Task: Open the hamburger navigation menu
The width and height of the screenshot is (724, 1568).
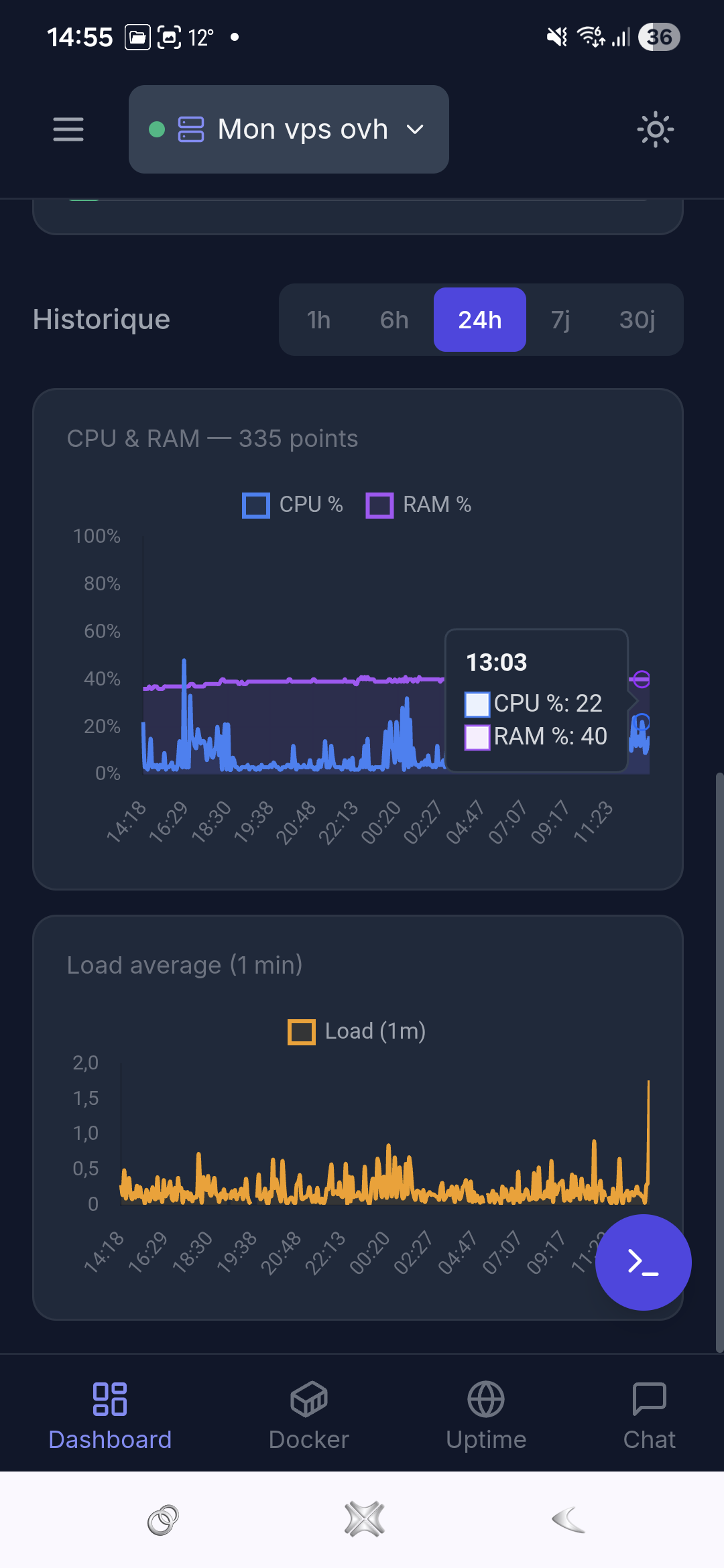Action: point(68,129)
